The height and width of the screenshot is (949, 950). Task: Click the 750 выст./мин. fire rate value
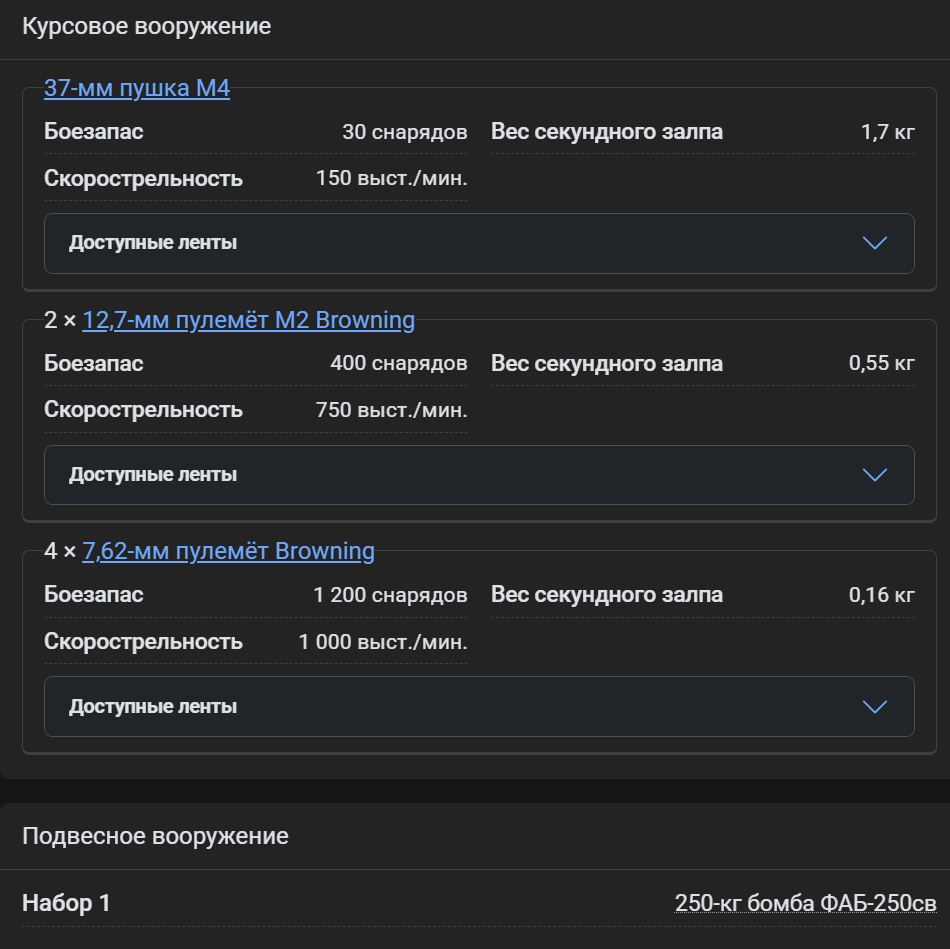pos(391,410)
